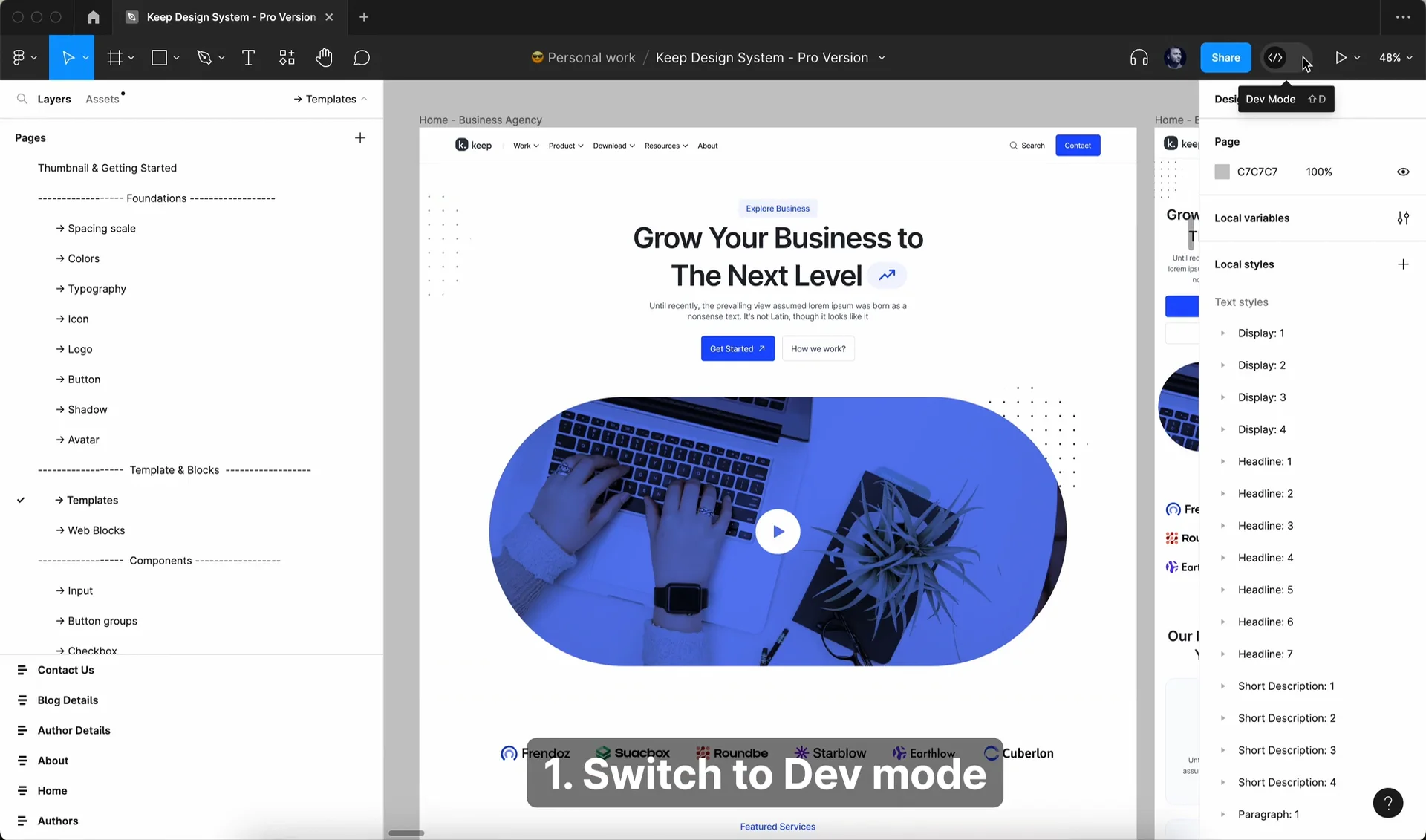Add a new page with plus icon
The height and width of the screenshot is (840, 1426).
coord(360,137)
